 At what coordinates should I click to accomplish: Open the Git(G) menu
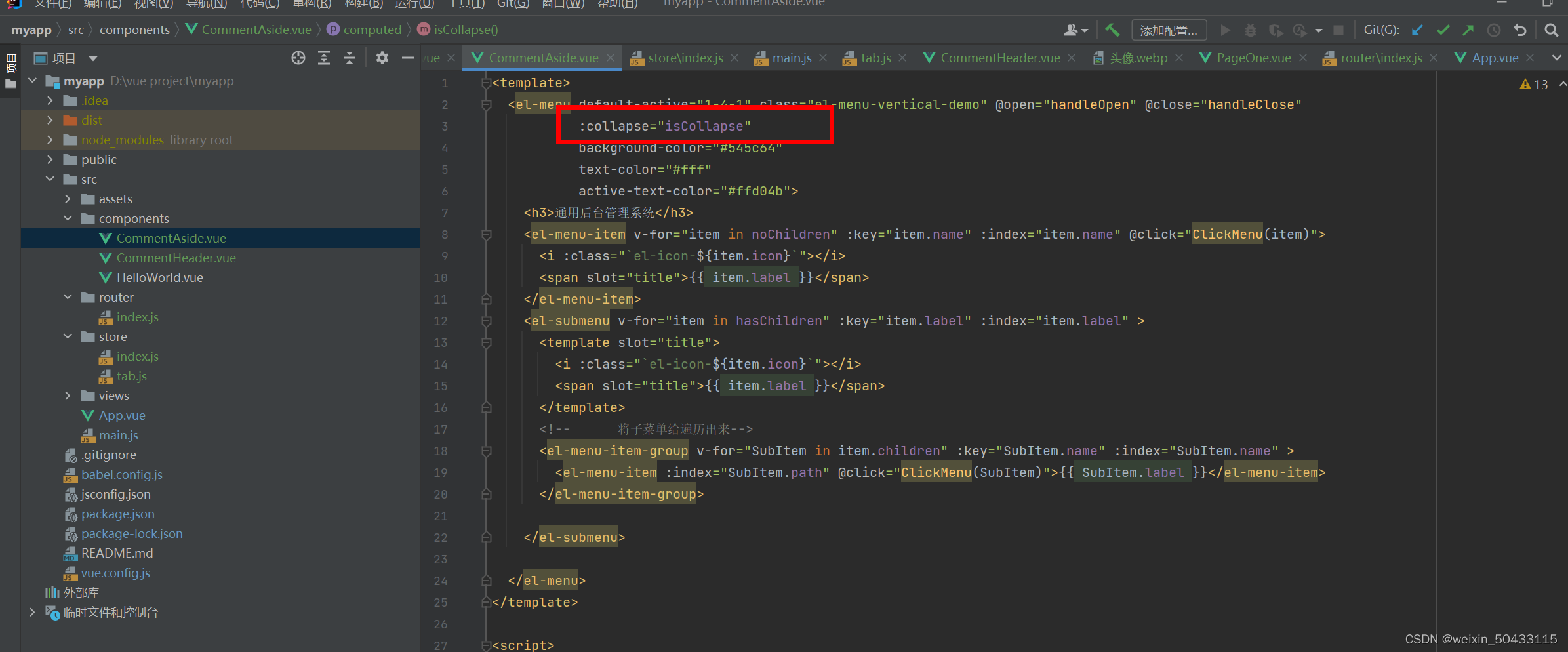[512, 5]
